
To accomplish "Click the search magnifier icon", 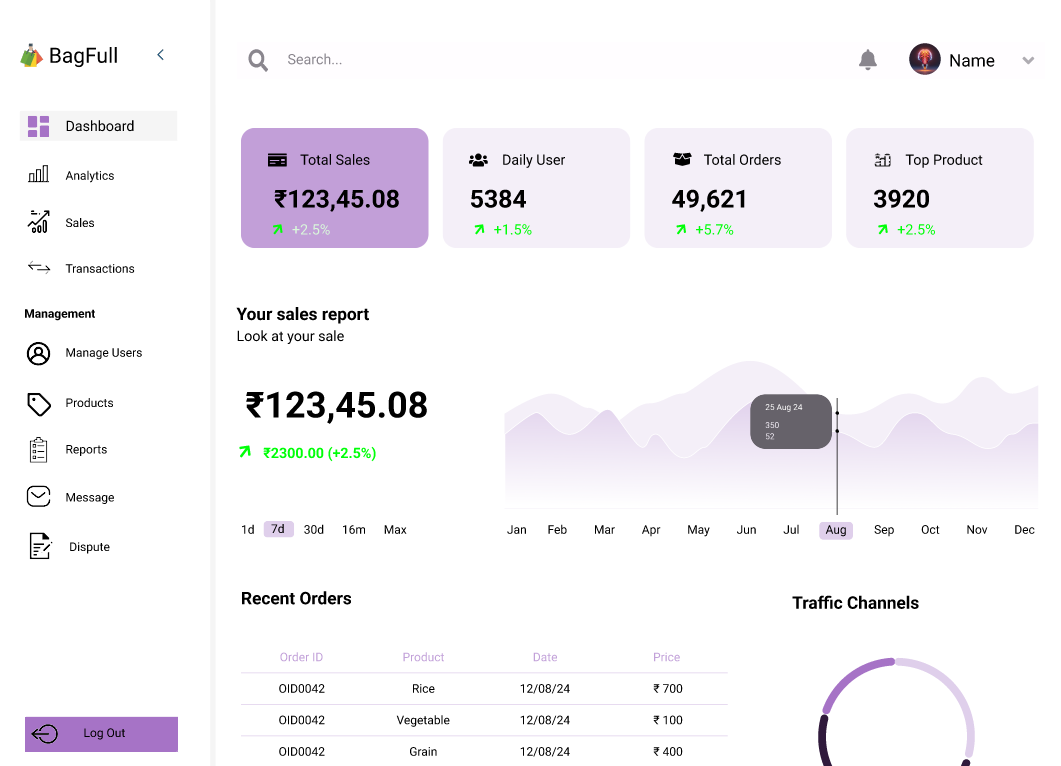I will point(258,60).
